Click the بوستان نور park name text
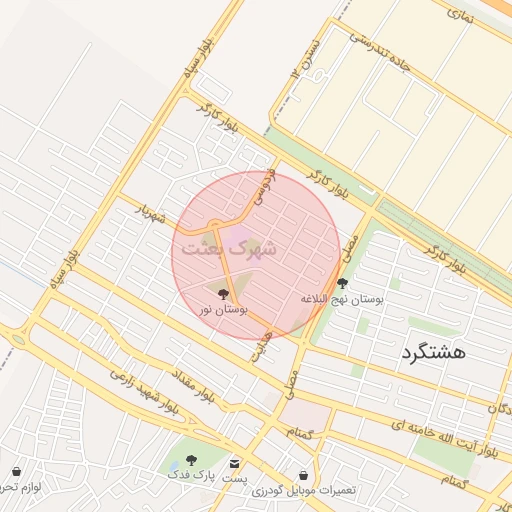 [x=224, y=310]
